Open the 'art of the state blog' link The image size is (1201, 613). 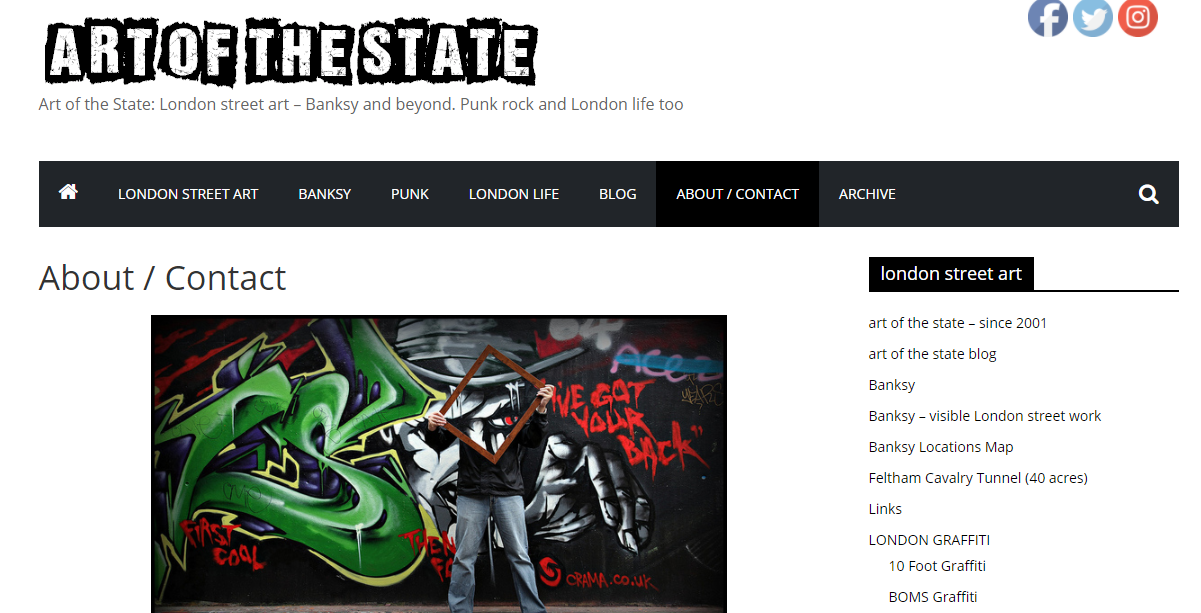[x=933, y=354]
